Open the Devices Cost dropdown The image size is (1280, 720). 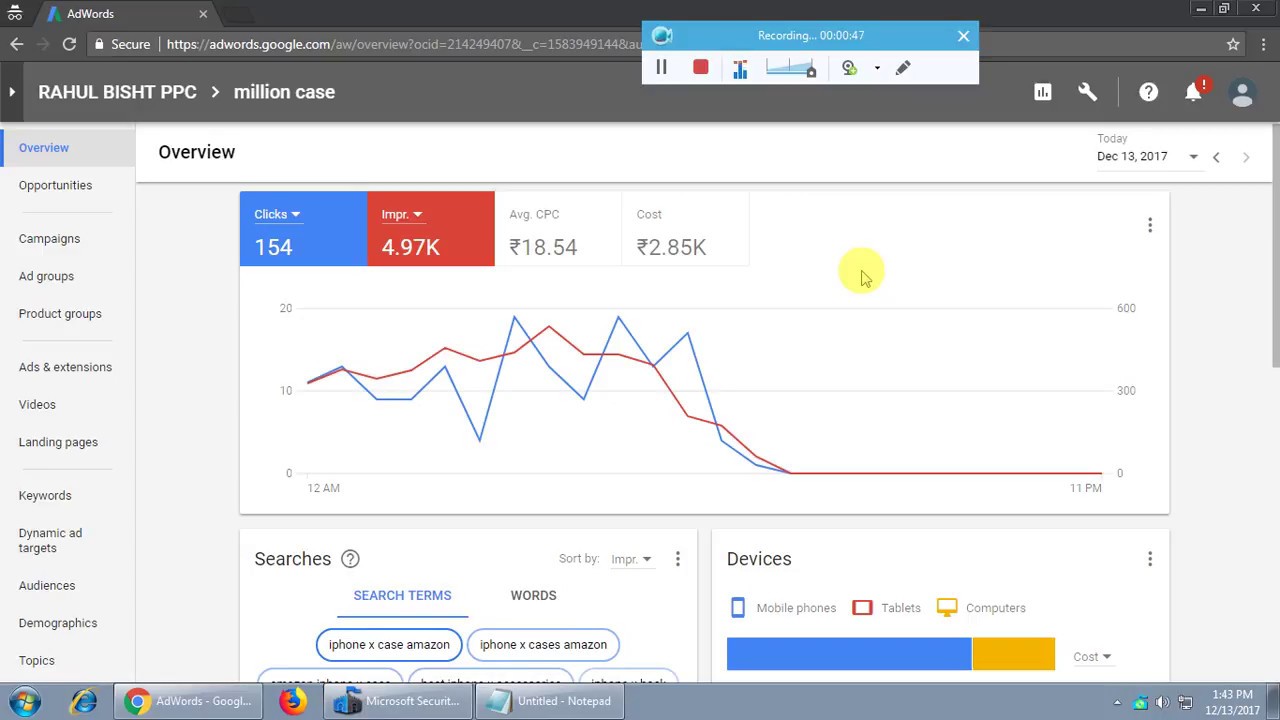(1092, 657)
